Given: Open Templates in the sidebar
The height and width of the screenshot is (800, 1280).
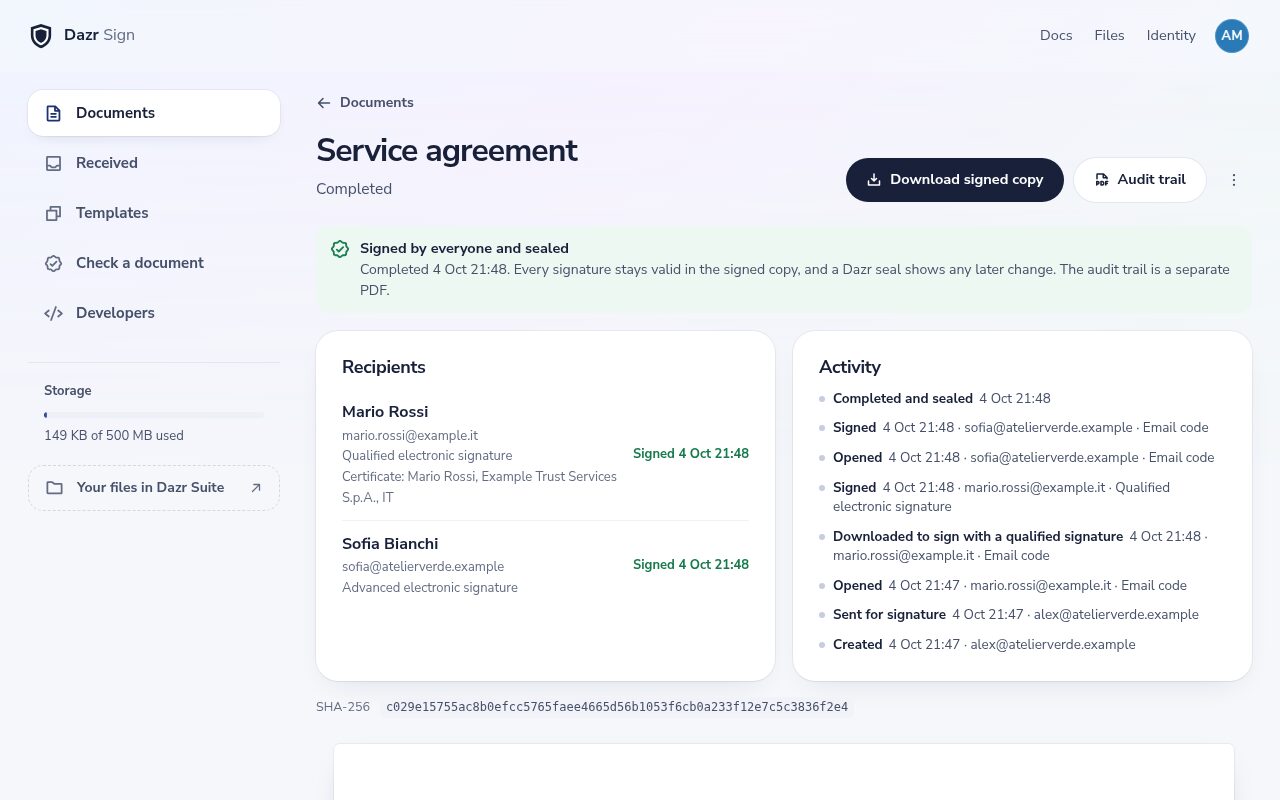Looking at the screenshot, I should pos(154,213).
